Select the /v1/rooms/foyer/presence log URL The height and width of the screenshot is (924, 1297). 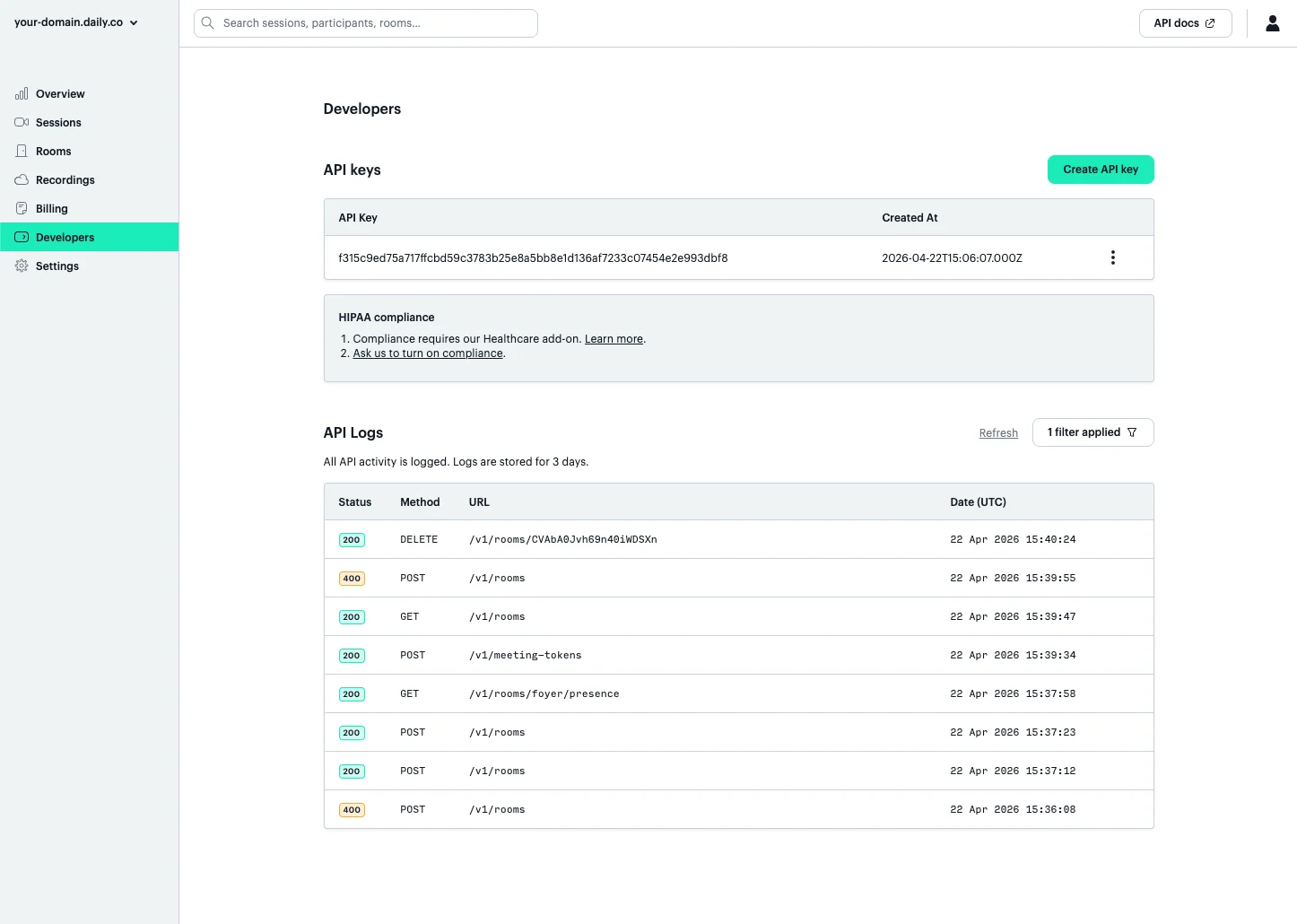click(x=544, y=694)
